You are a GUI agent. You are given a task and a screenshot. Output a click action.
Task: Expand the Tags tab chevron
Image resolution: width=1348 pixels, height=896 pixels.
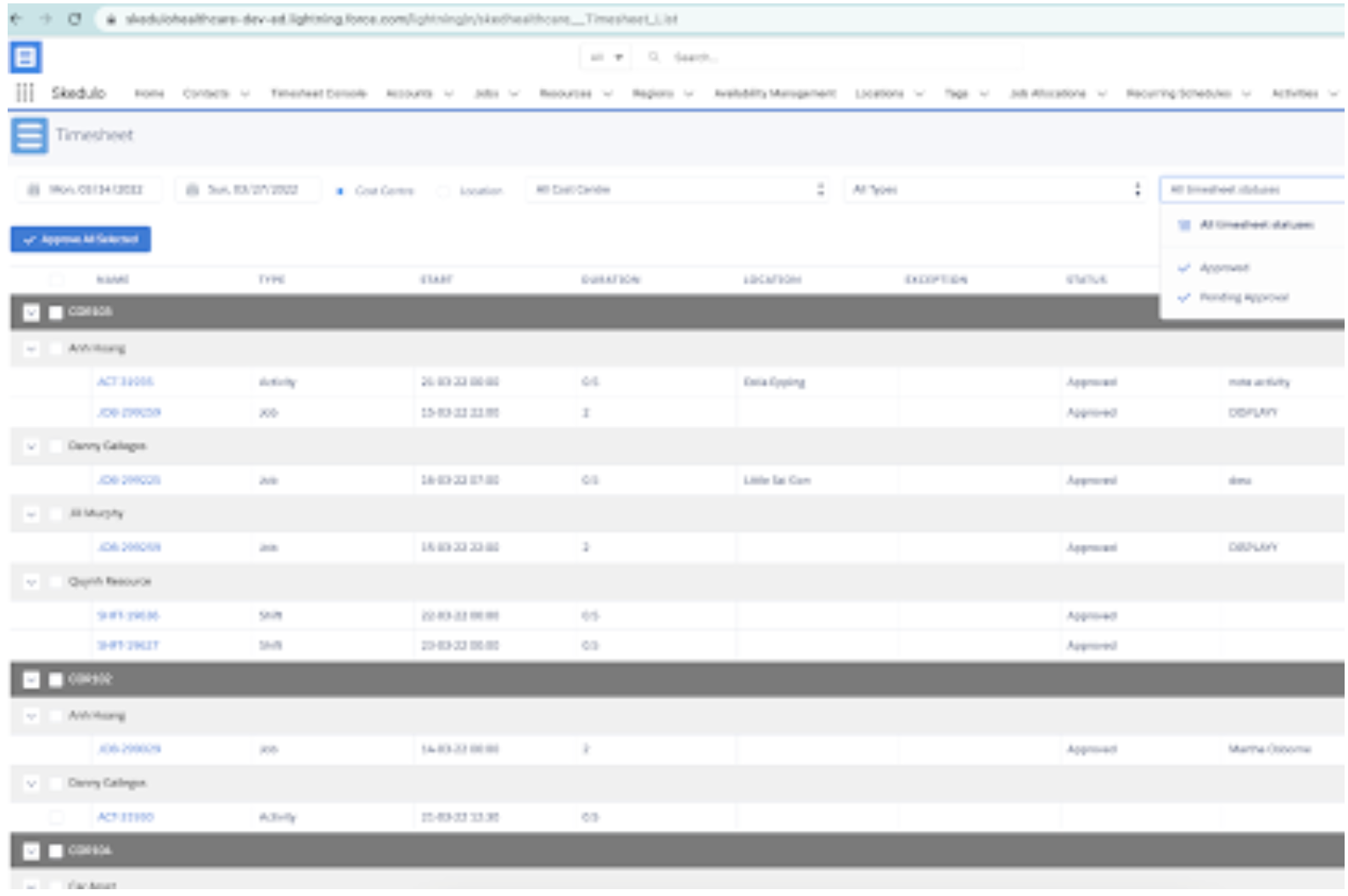(x=984, y=93)
